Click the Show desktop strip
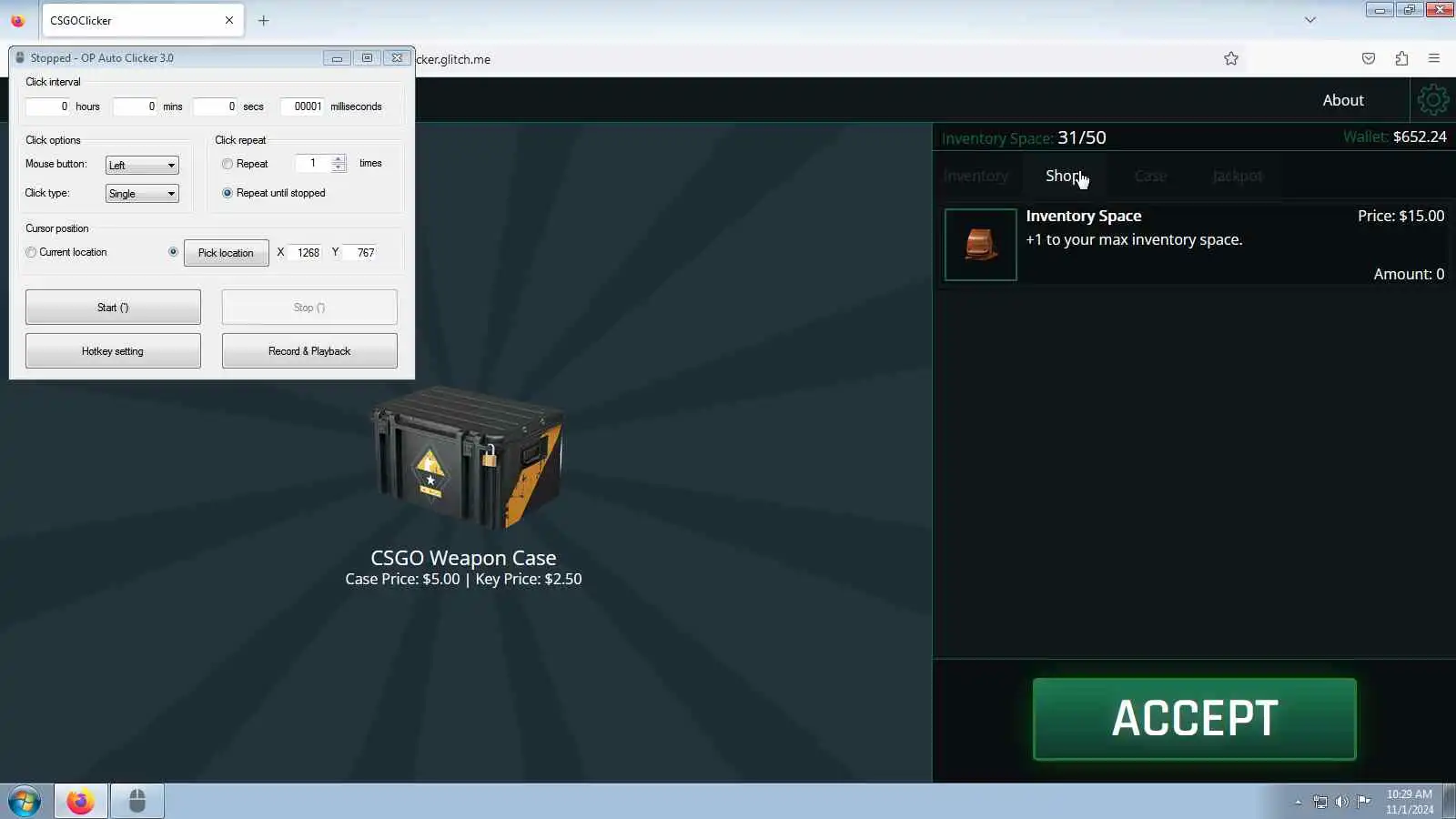1456x819 pixels. pyautogui.click(x=1450, y=802)
